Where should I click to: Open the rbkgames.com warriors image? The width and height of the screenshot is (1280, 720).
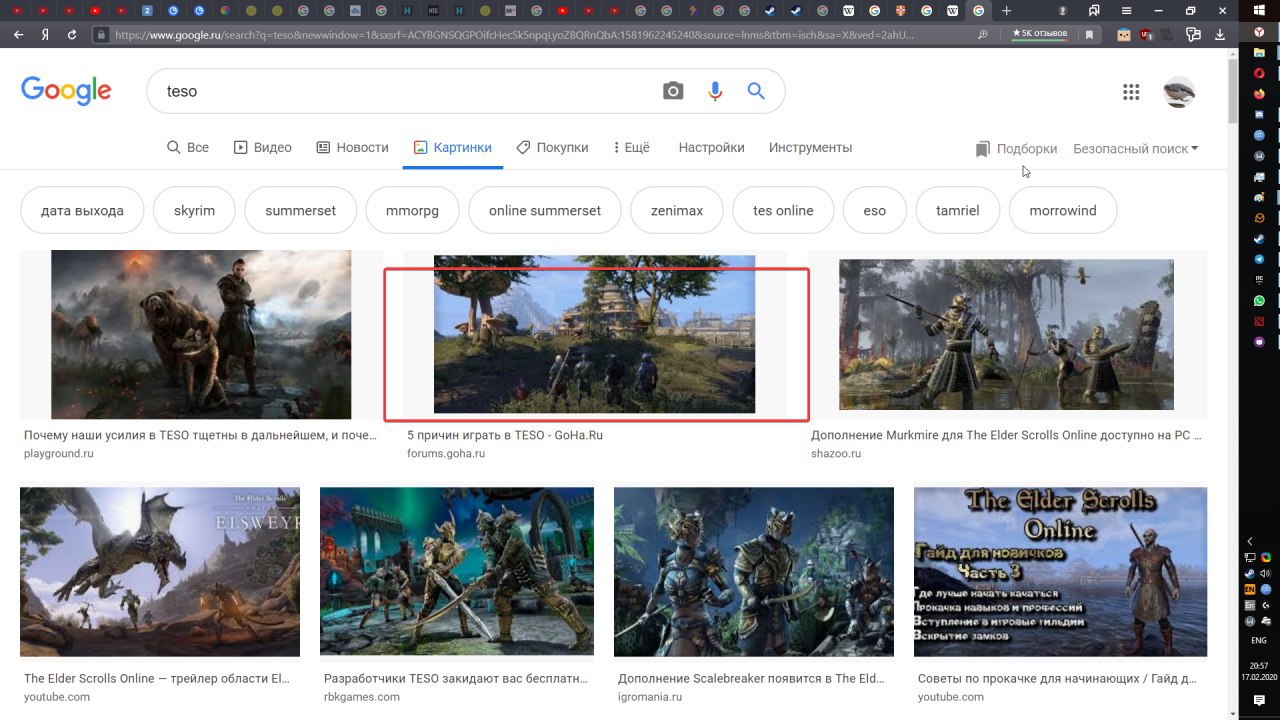pos(457,571)
